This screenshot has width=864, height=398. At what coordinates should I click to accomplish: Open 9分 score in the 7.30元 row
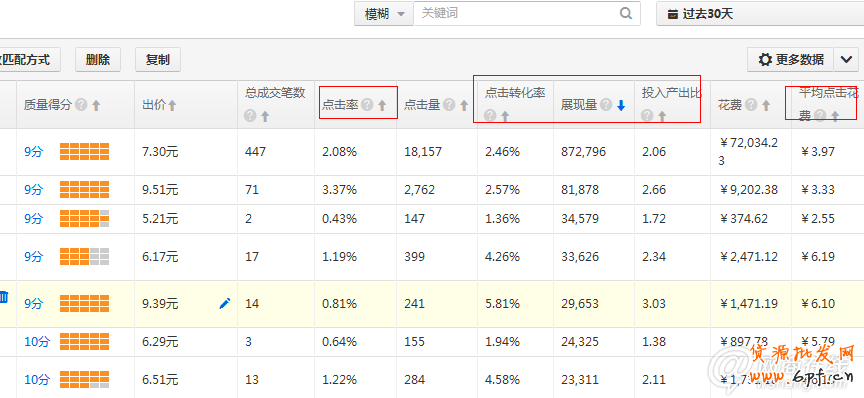point(33,152)
